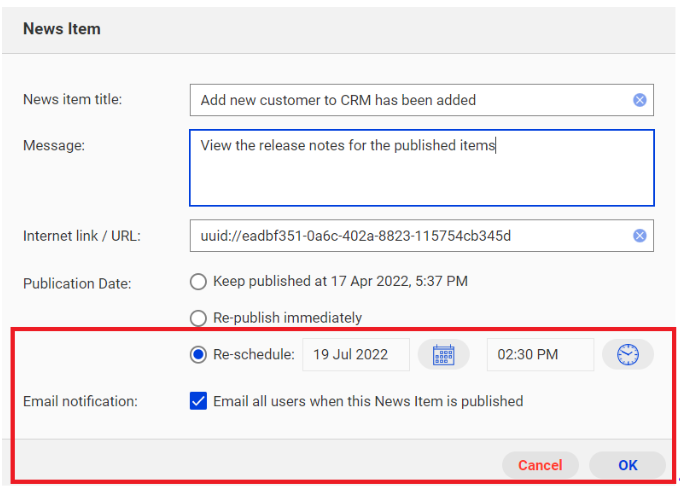Image resolution: width=680 pixels, height=488 pixels.
Task: Confirm the News Item with OK
Action: (628, 465)
